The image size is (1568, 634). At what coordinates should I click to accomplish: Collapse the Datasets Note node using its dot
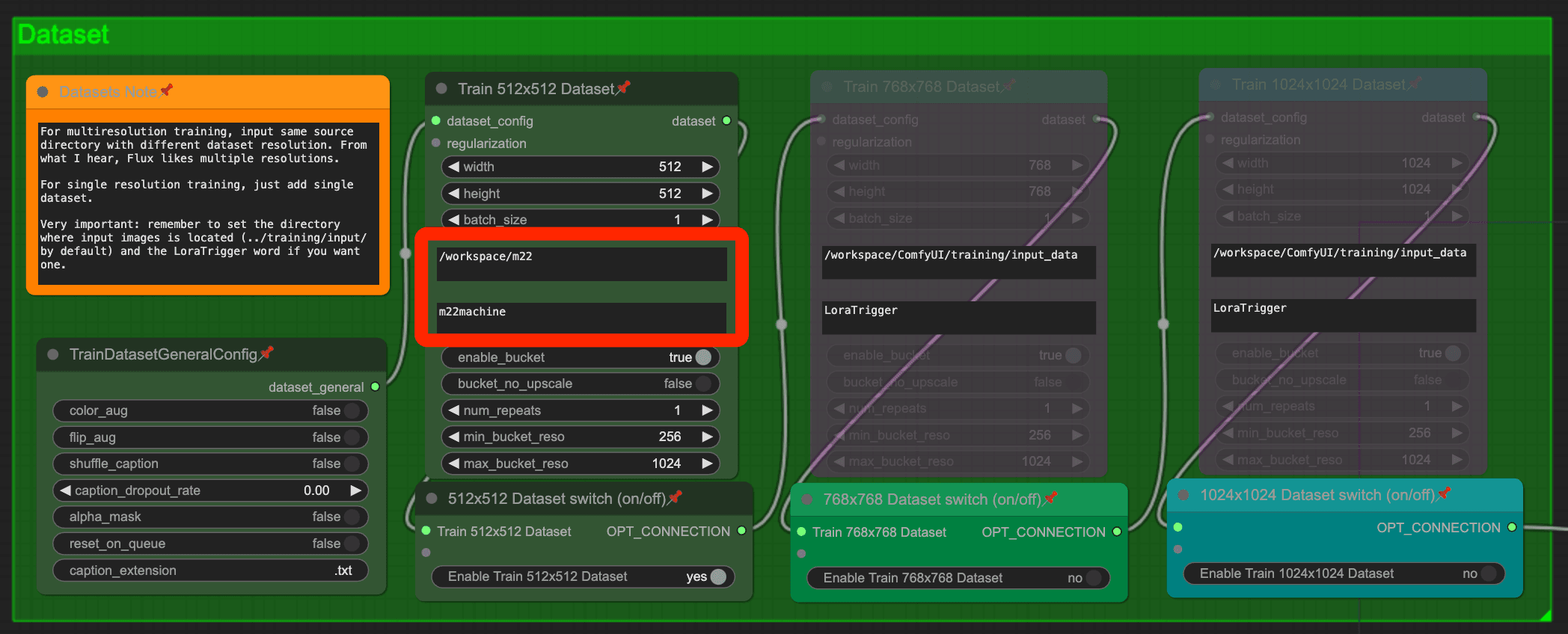pos(43,92)
